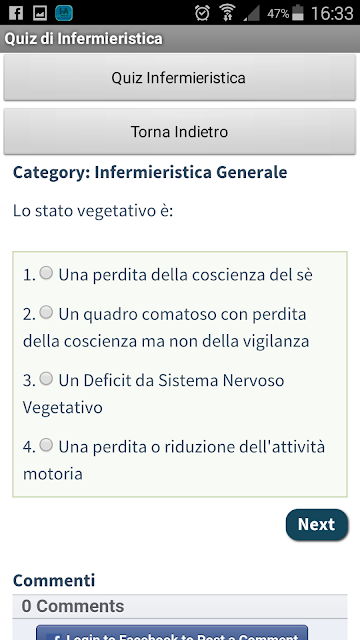360x640 pixels.
Task: Tap the teal app notification icon
Action: click(x=64, y=13)
